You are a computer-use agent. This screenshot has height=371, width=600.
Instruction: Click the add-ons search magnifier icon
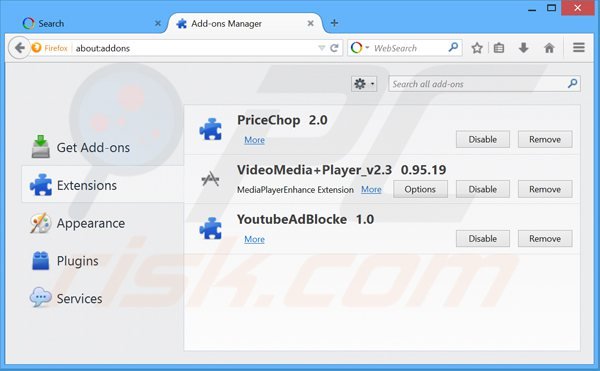(572, 83)
